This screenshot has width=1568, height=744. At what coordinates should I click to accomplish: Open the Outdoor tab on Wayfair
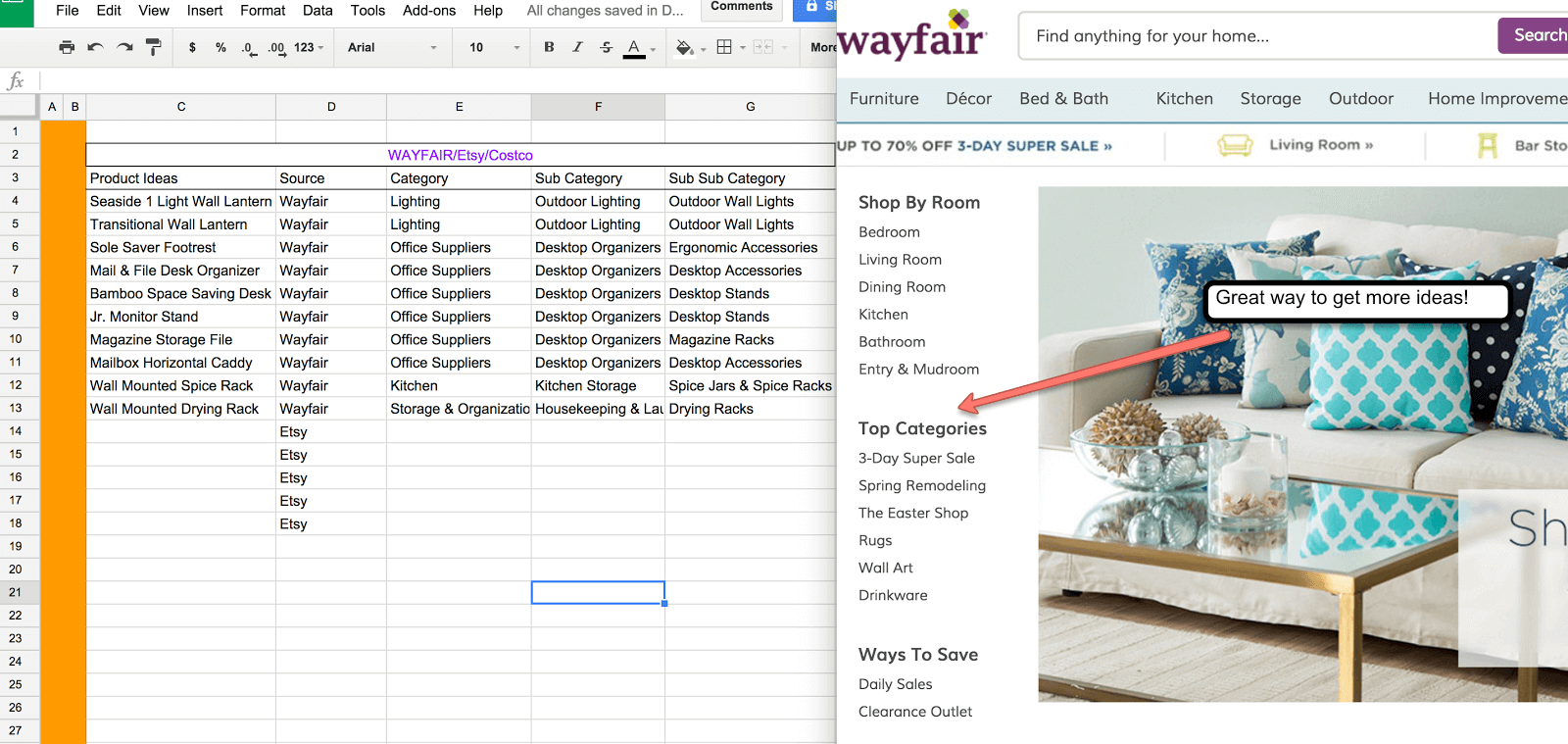(1360, 98)
